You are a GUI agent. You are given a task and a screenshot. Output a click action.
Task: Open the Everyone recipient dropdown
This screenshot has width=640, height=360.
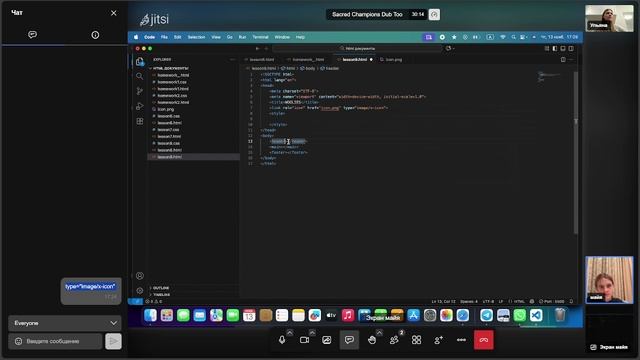pos(65,323)
